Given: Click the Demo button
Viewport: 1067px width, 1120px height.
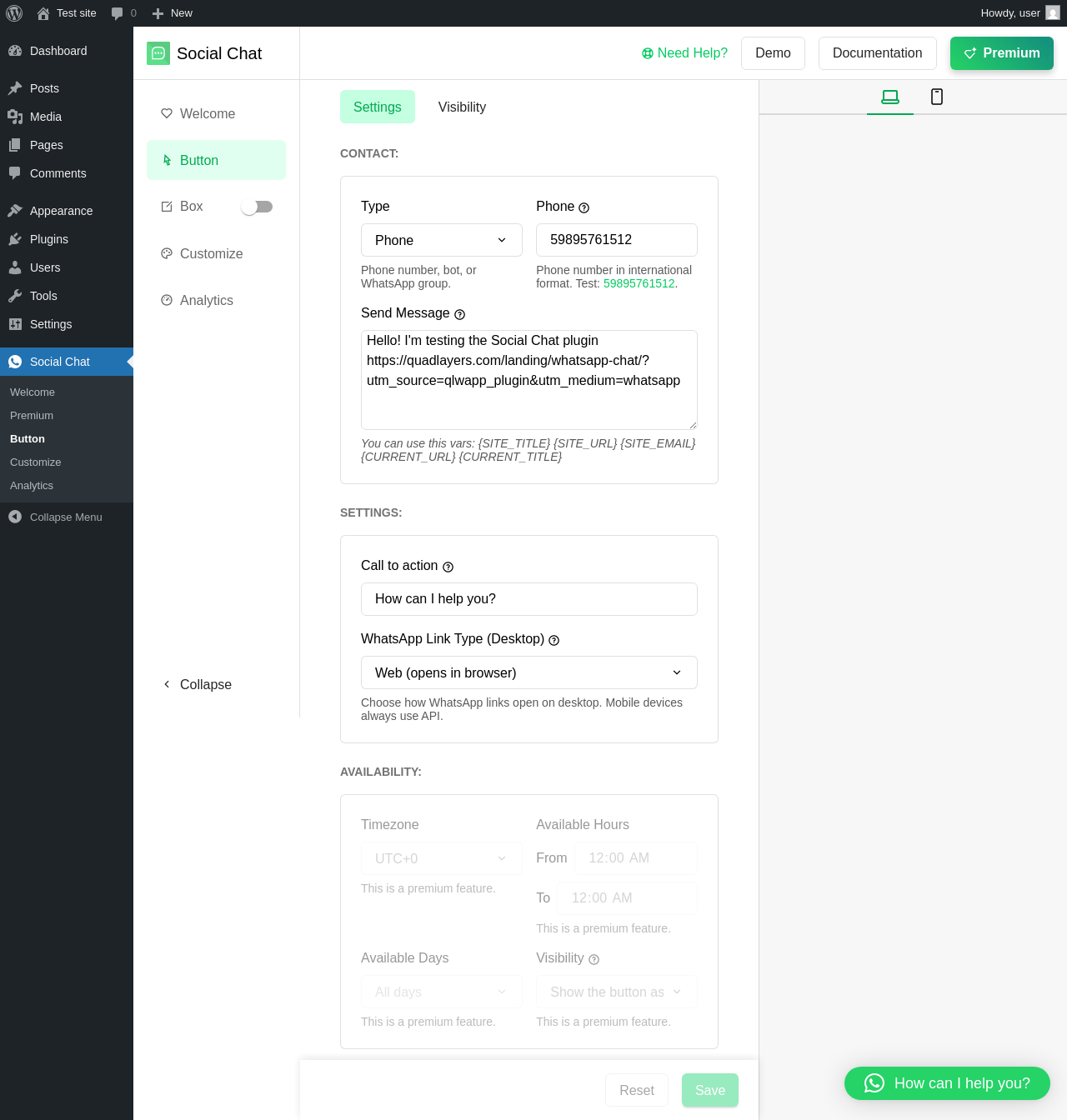Looking at the screenshot, I should (773, 53).
